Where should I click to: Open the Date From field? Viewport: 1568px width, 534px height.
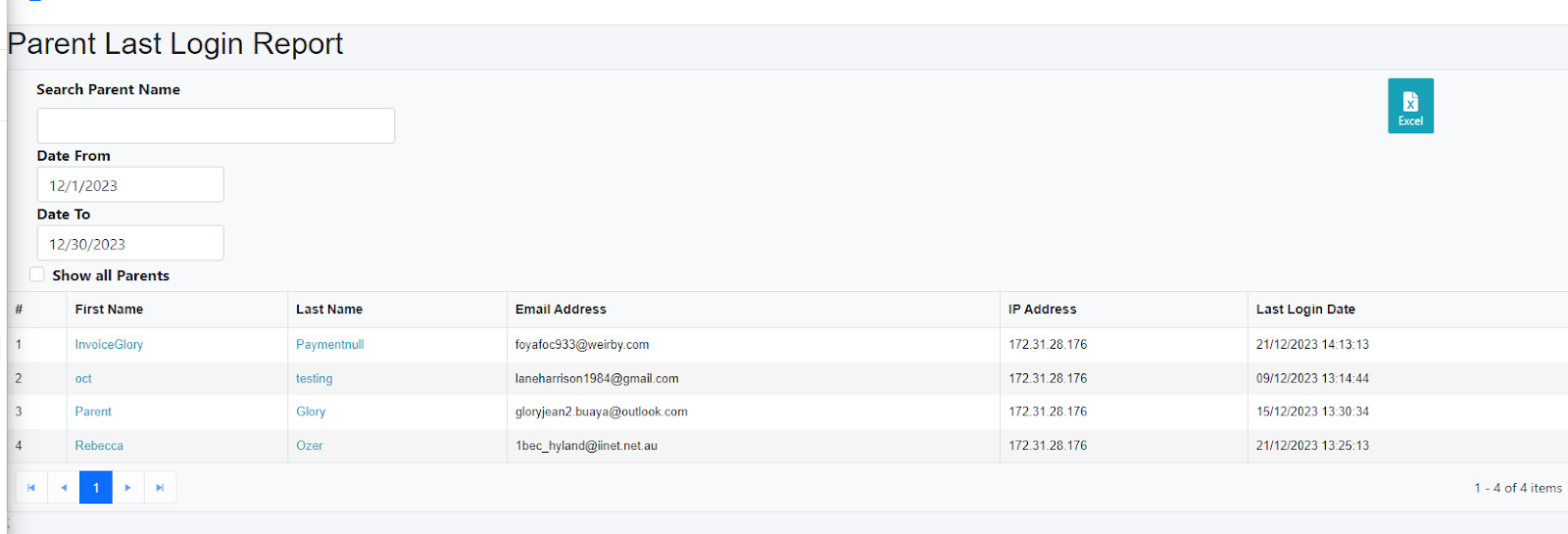tap(130, 185)
